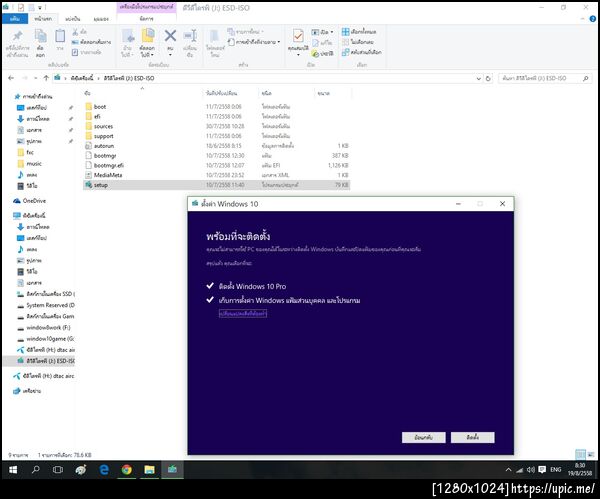Refresh the ESD-ISO folder view
Image resolution: width=600 pixels, height=499 pixels.
pyautogui.click(x=488, y=78)
